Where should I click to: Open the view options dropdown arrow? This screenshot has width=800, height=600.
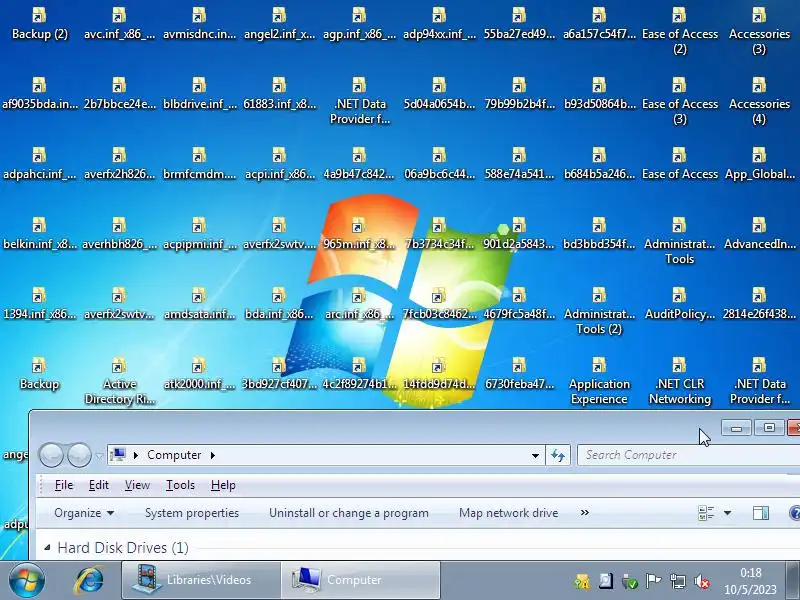tap(728, 513)
